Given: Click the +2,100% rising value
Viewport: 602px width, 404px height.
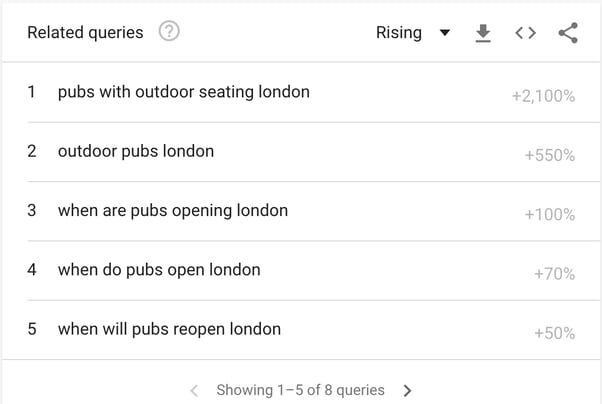Looking at the screenshot, I should [542, 96].
